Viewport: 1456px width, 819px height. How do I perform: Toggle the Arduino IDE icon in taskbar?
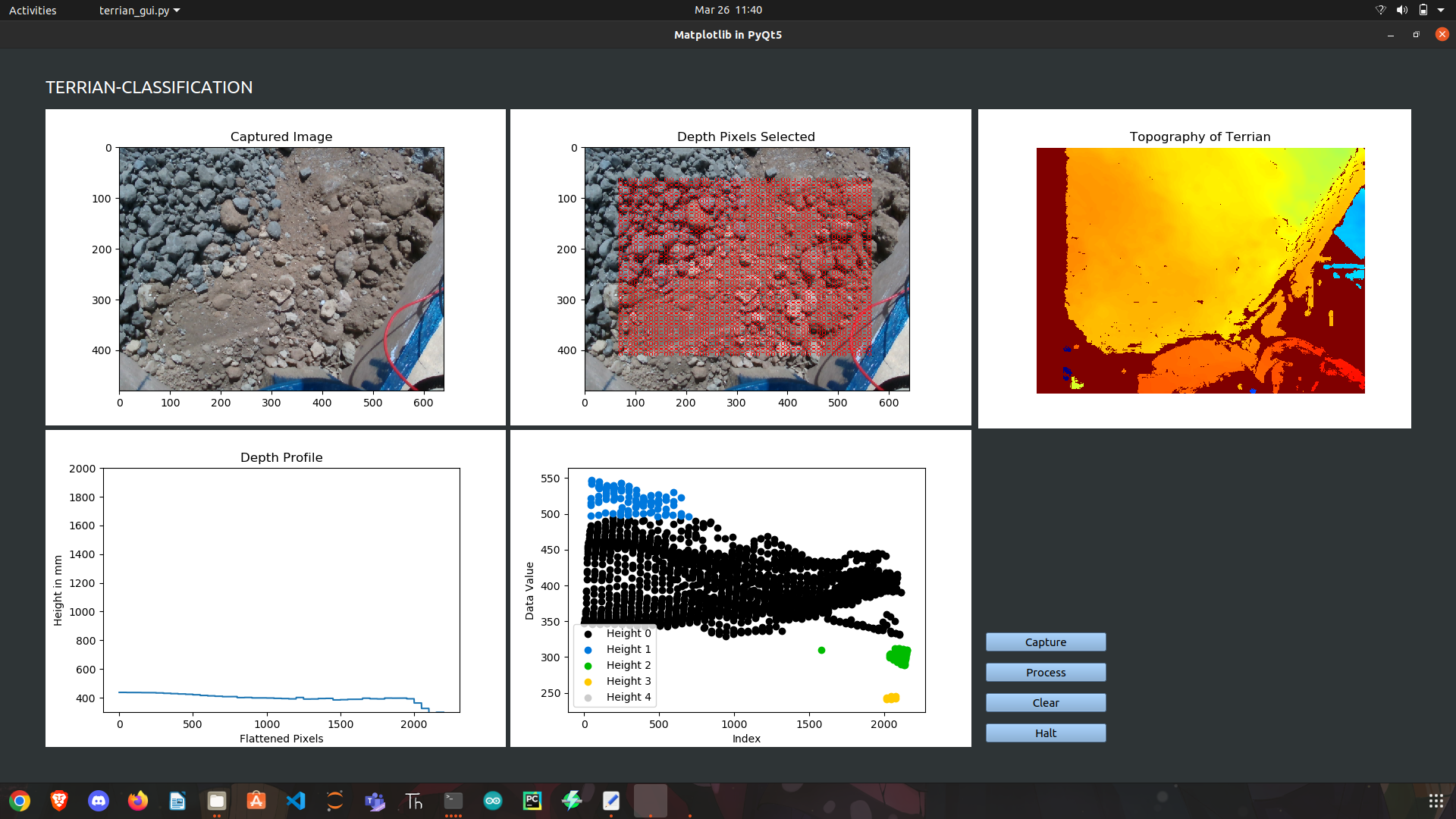[492, 800]
